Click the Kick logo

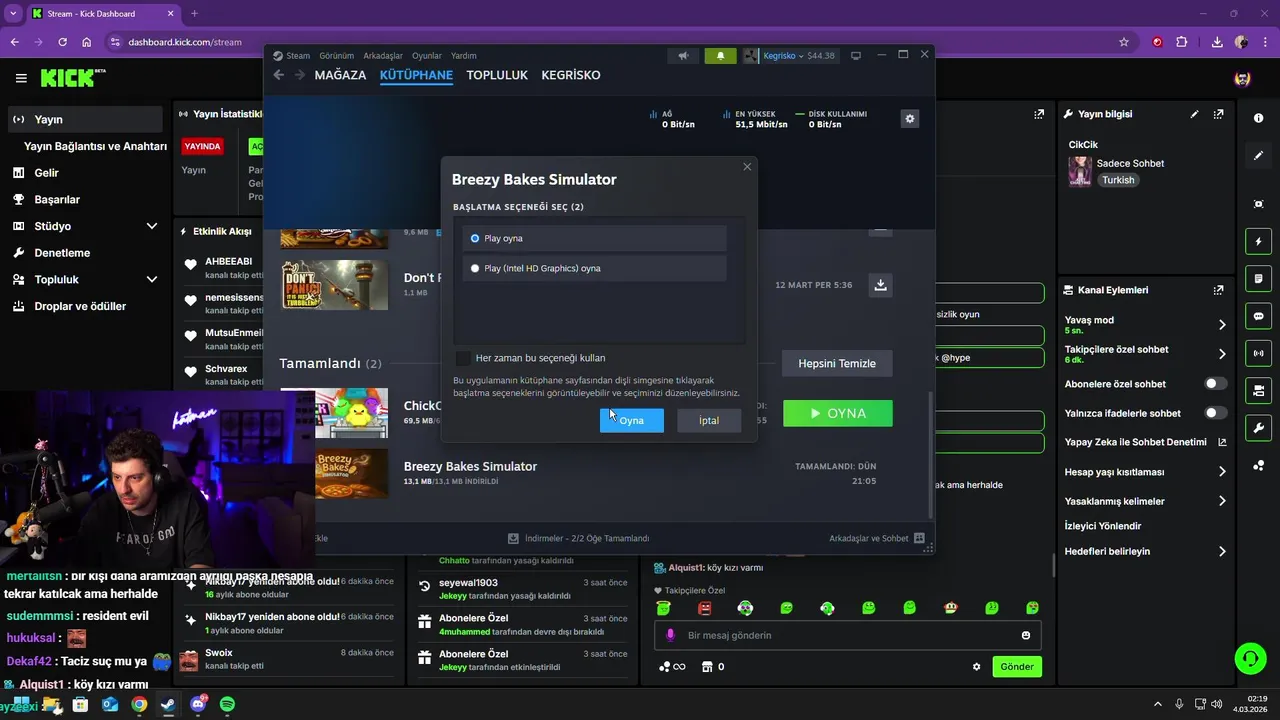click(x=72, y=78)
